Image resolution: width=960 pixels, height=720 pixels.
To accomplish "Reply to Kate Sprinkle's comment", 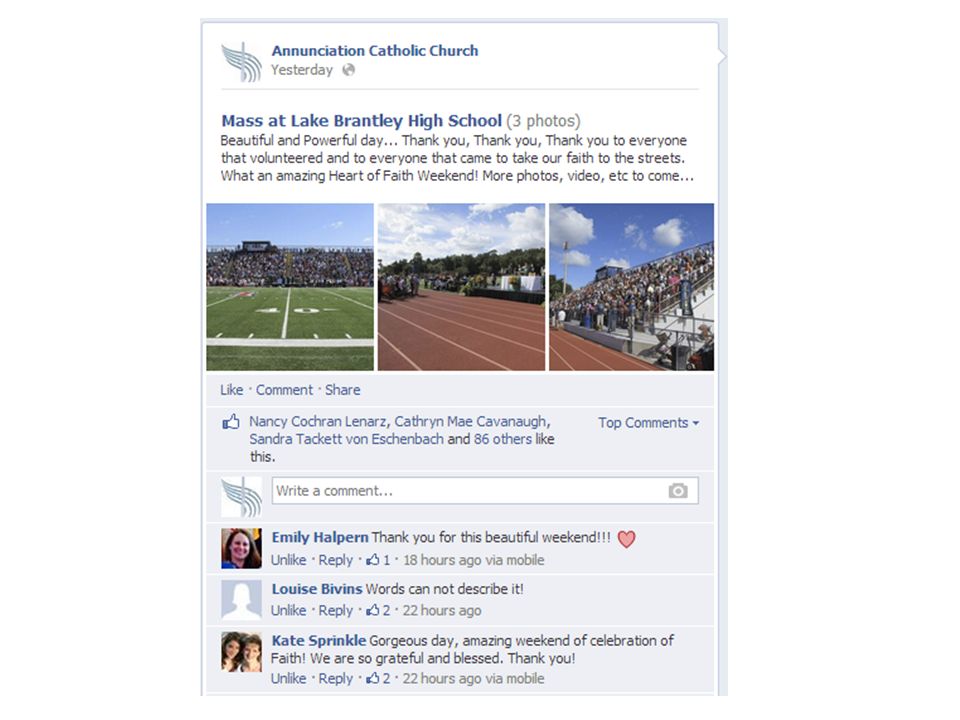I will pyautogui.click(x=336, y=678).
